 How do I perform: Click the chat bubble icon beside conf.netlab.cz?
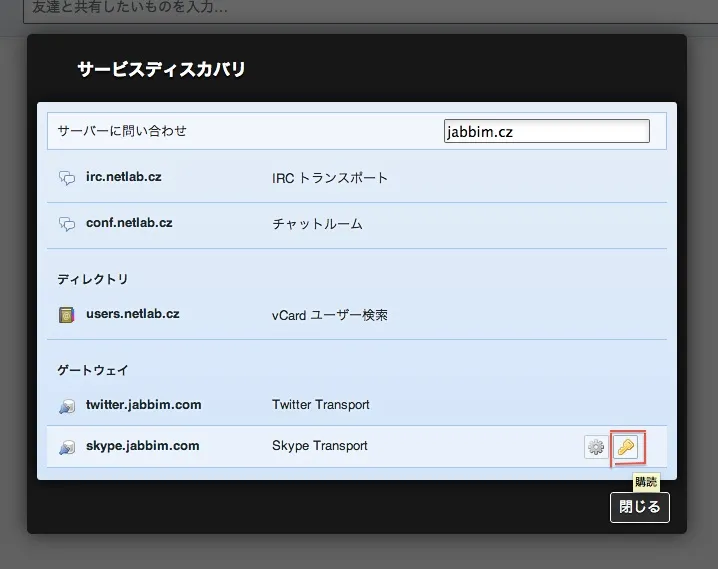point(67,224)
